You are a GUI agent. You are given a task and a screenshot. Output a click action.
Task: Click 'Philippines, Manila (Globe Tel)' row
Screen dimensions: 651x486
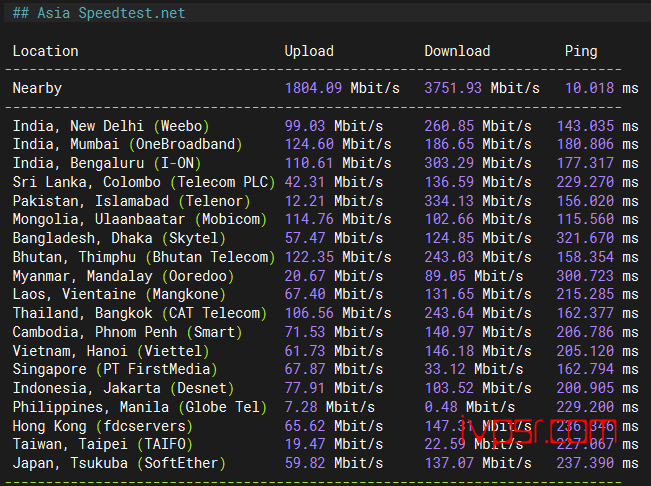point(140,408)
